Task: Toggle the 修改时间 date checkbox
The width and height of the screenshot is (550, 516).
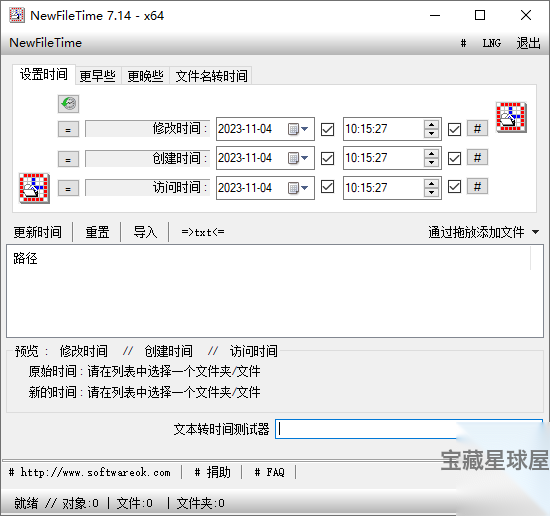Action: click(328, 129)
